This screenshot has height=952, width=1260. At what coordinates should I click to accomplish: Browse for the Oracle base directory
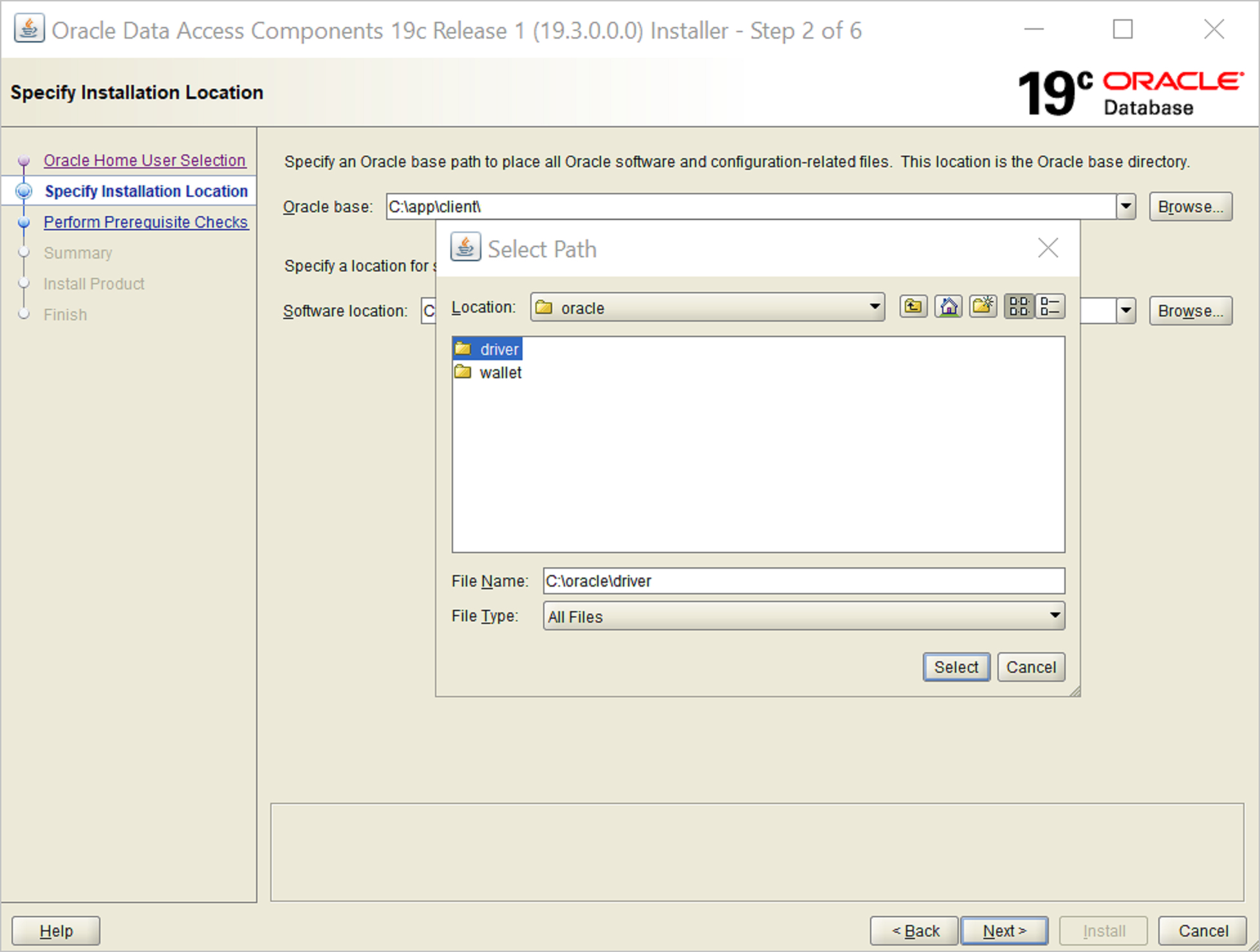[1191, 206]
